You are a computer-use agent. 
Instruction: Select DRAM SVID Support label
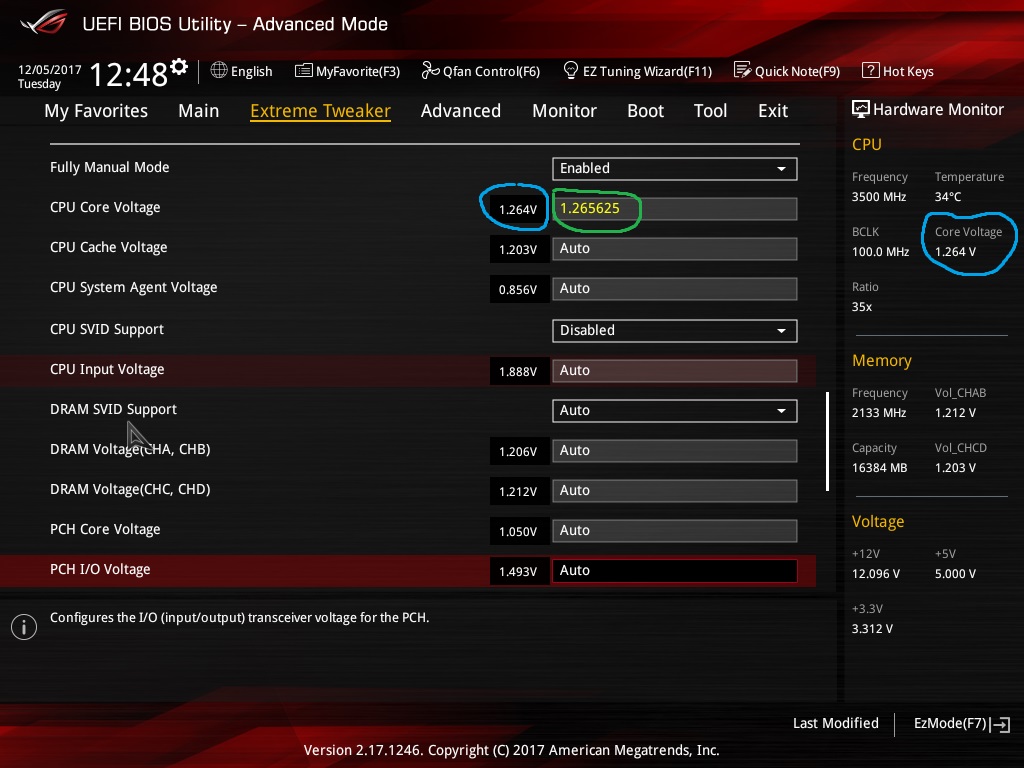[x=113, y=409]
